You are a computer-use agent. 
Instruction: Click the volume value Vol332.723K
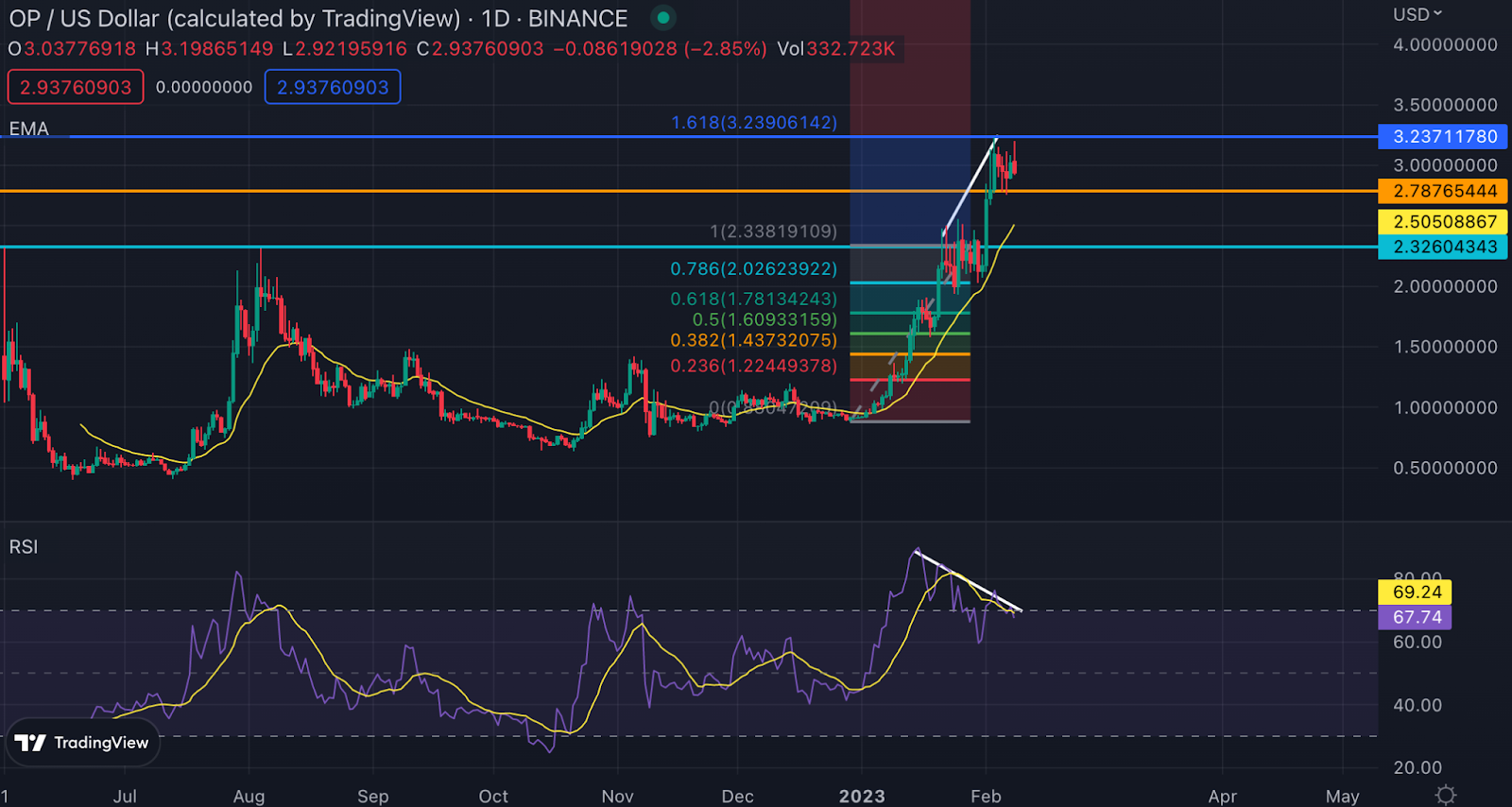(x=836, y=48)
